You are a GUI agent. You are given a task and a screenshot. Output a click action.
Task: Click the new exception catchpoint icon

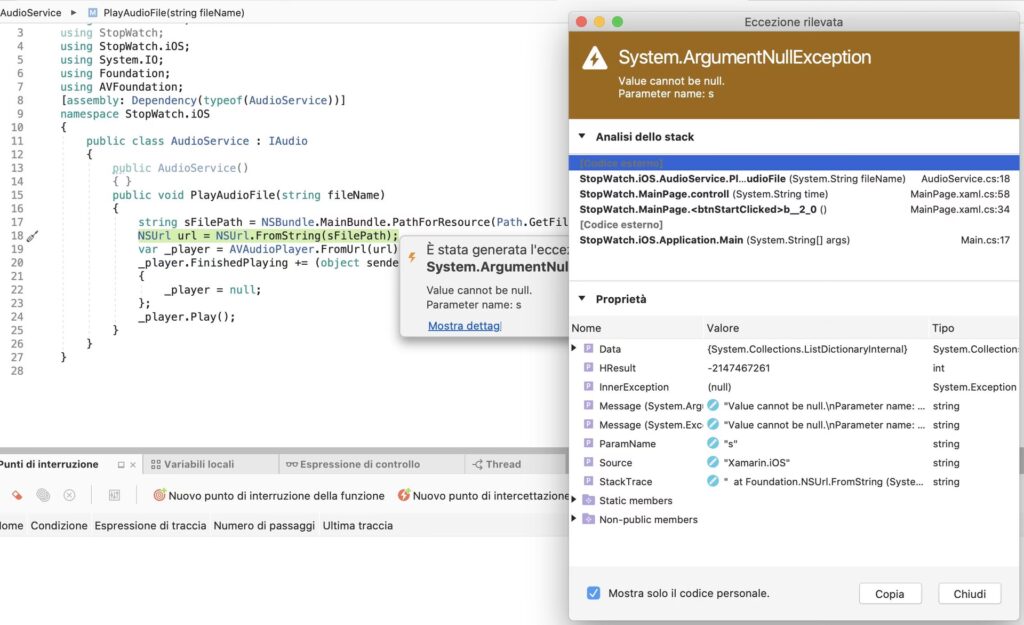pyautogui.click(x=404, y=495)
